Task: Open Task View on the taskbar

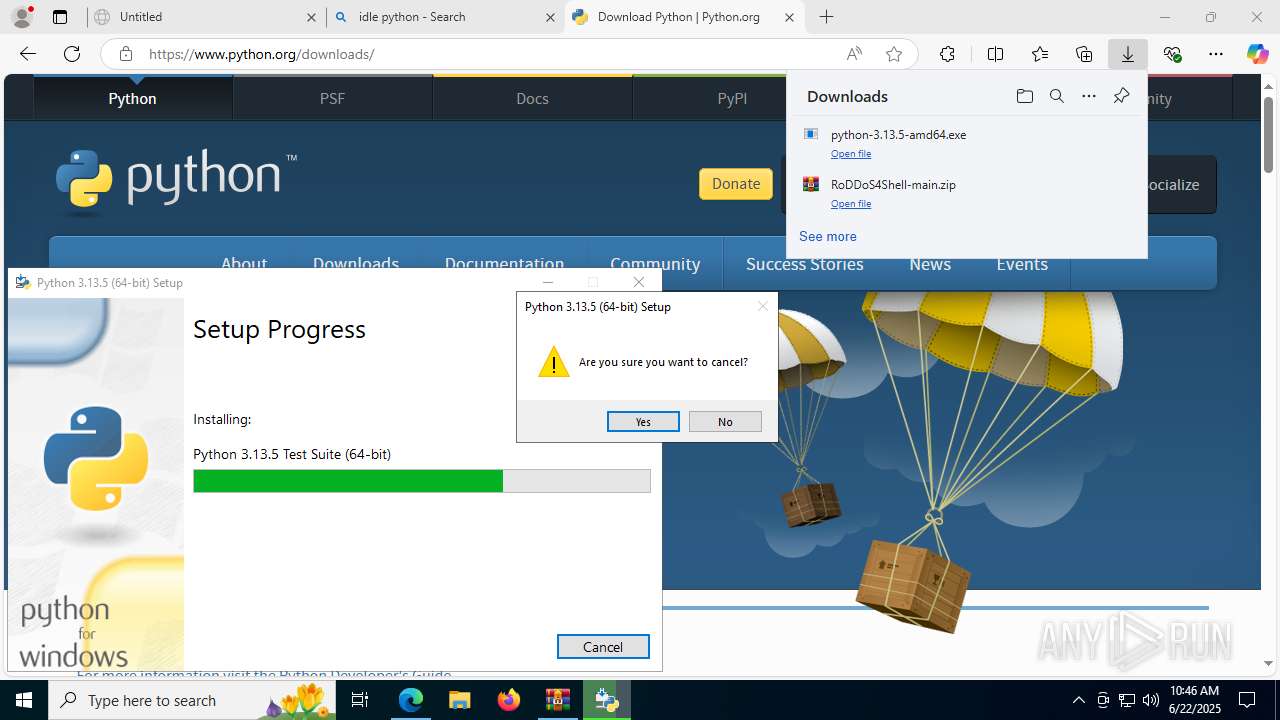Action: click(x=361, y=700)
